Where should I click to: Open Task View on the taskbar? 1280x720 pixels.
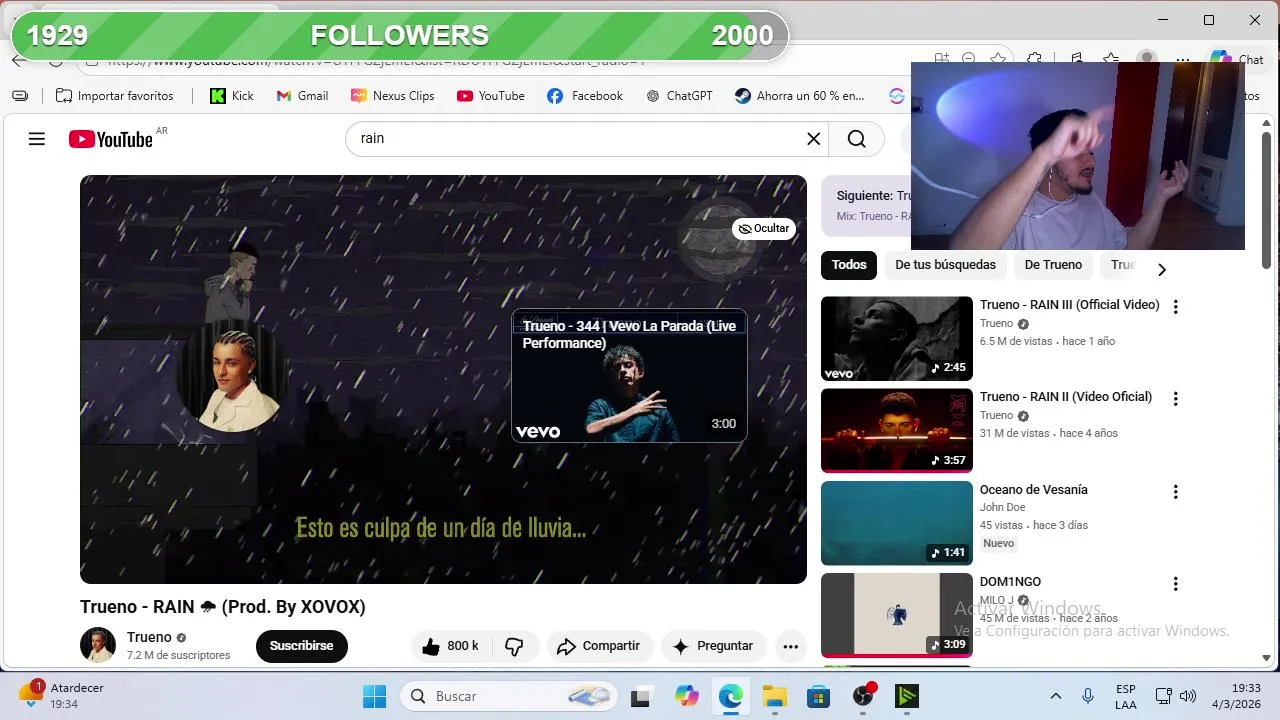(641, 696)
